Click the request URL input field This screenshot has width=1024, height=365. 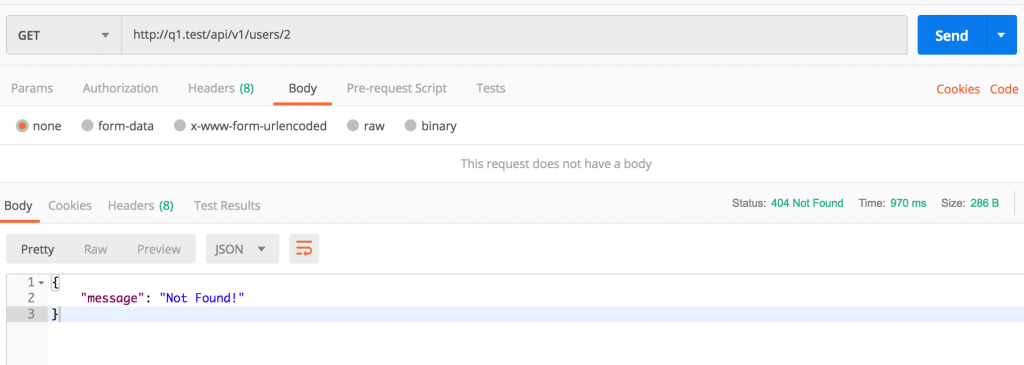(x=514, y=35)
